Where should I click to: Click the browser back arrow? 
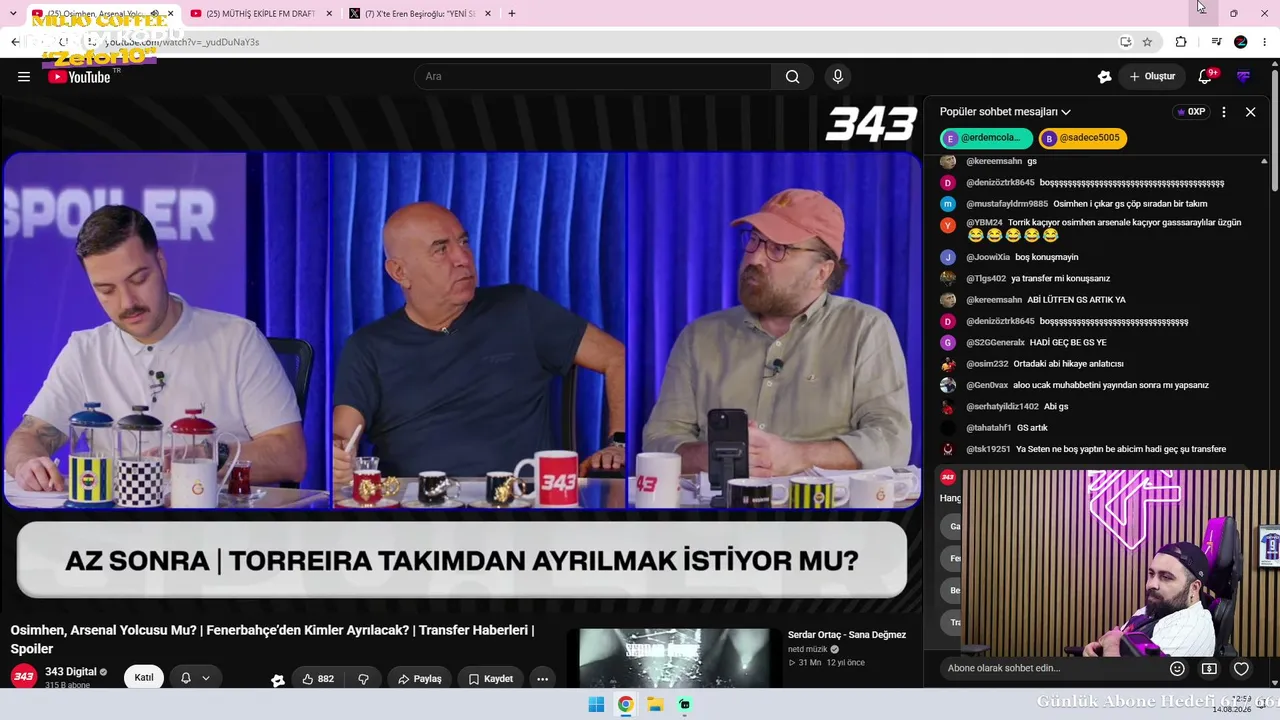click(x=15, y=42)
